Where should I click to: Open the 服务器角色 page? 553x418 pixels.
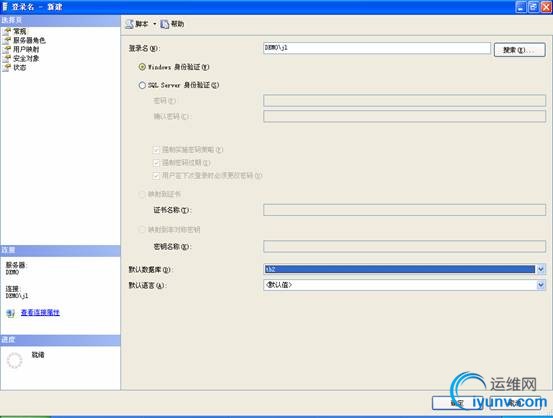click(29, 40)
